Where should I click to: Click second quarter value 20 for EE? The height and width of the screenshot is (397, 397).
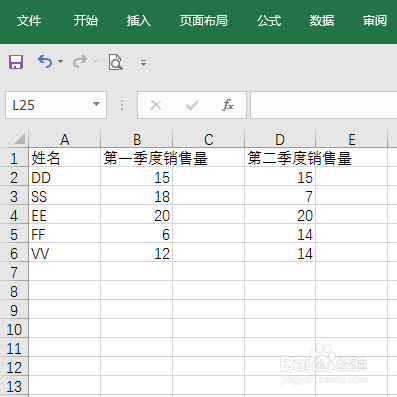tap(280, 215)
